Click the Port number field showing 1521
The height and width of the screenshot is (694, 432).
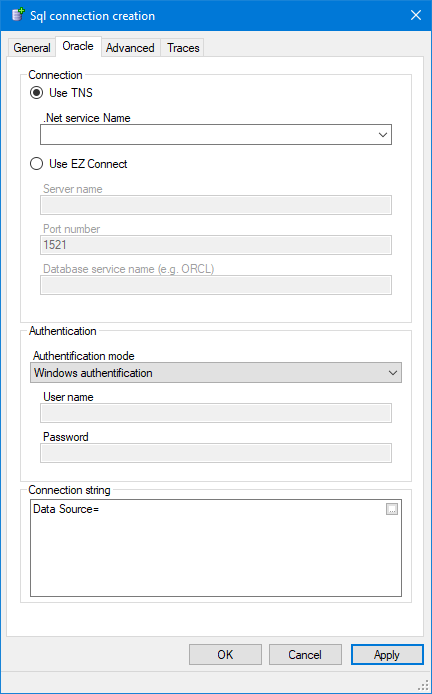216,245
